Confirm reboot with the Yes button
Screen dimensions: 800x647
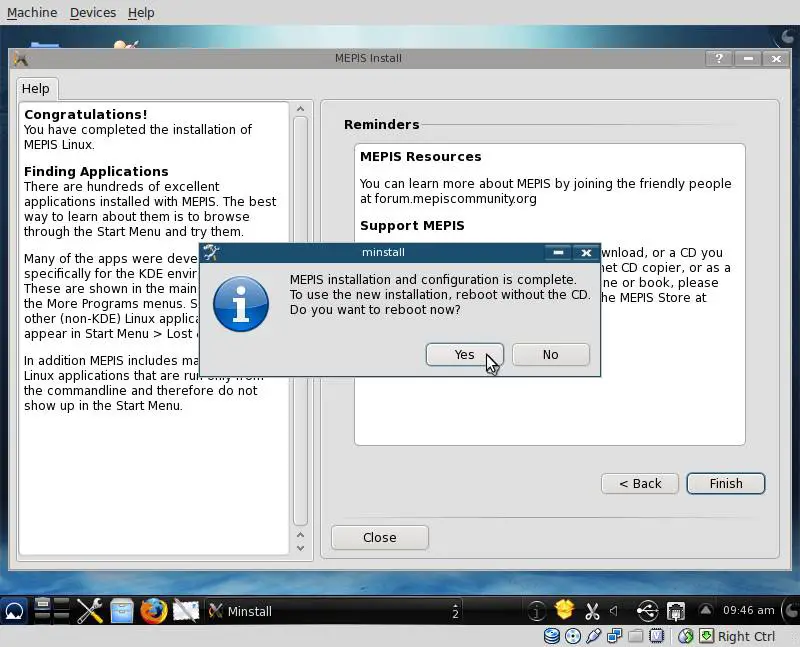point(464,355)
